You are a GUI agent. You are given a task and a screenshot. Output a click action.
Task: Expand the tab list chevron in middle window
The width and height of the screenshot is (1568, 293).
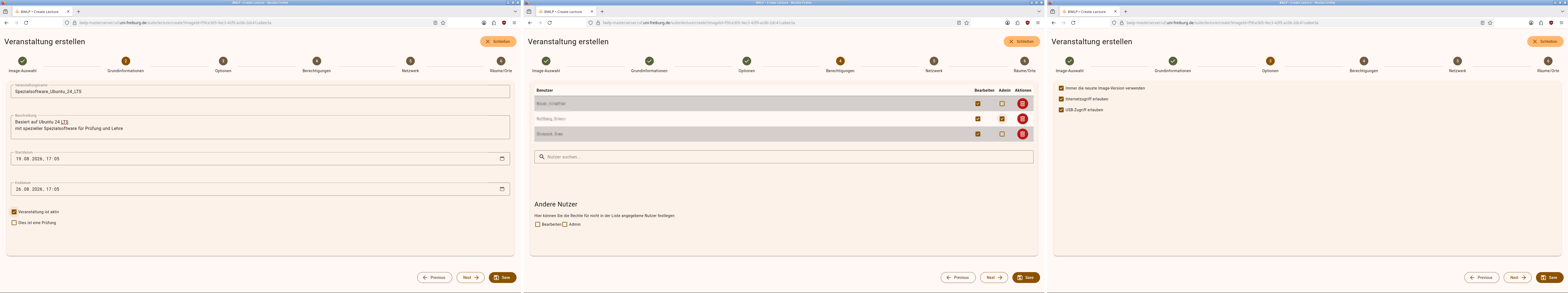(1039, 12)
